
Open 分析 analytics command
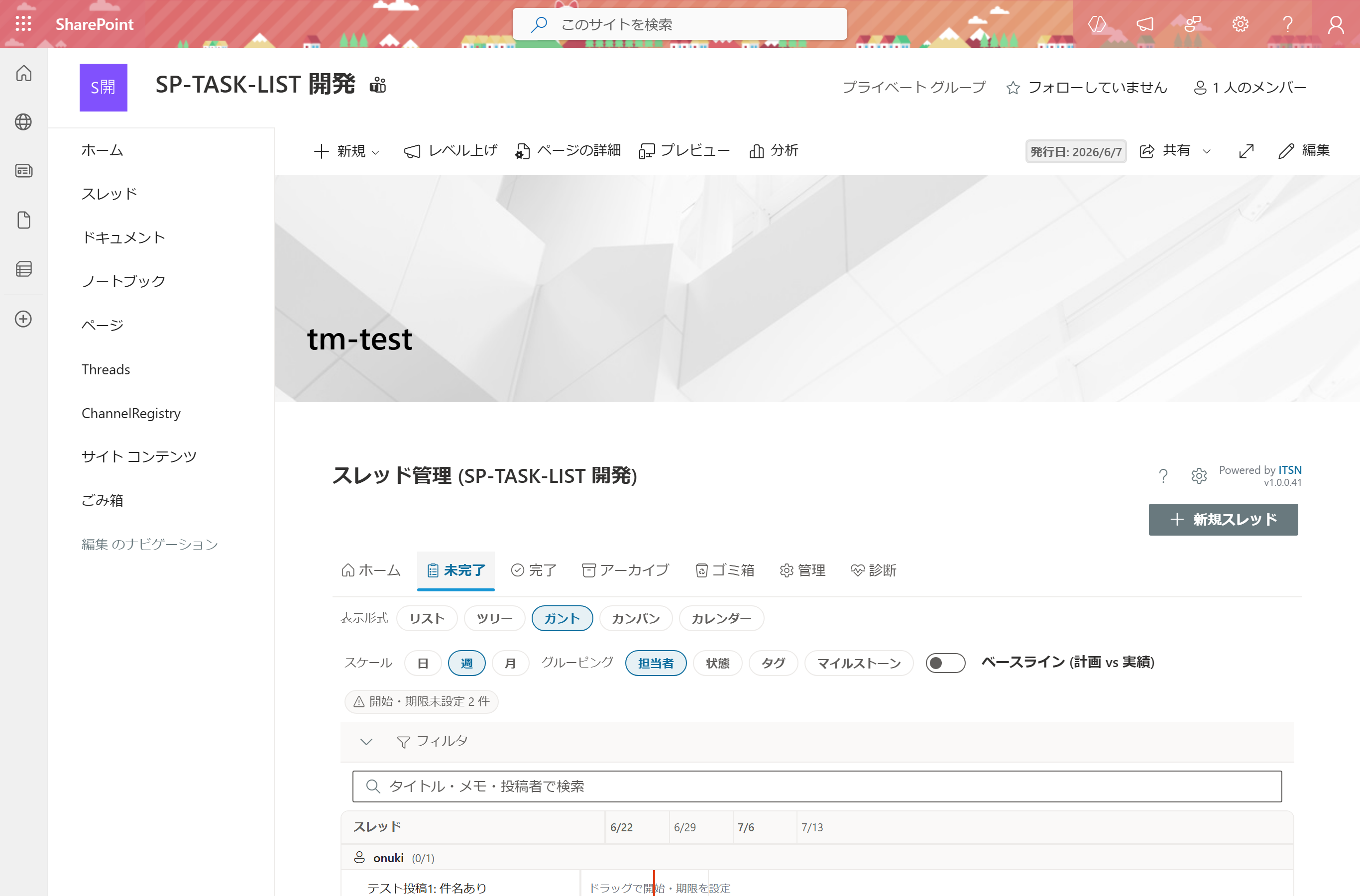[x=773, y=151]
